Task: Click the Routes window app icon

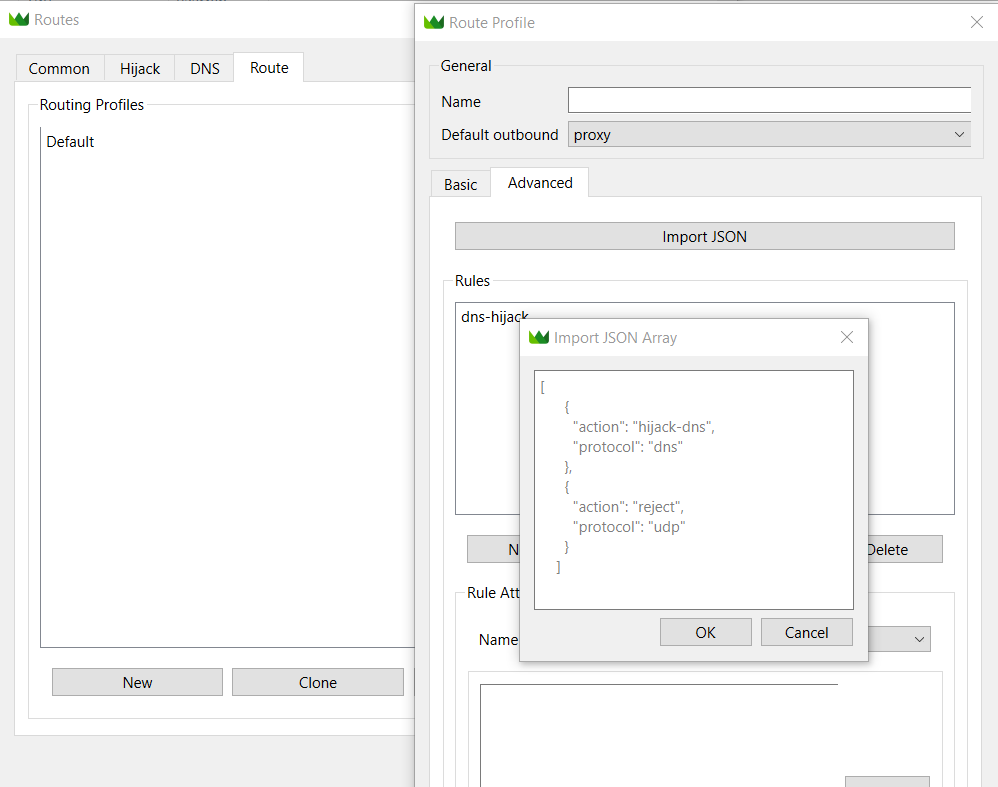Action: pos(19,20)
